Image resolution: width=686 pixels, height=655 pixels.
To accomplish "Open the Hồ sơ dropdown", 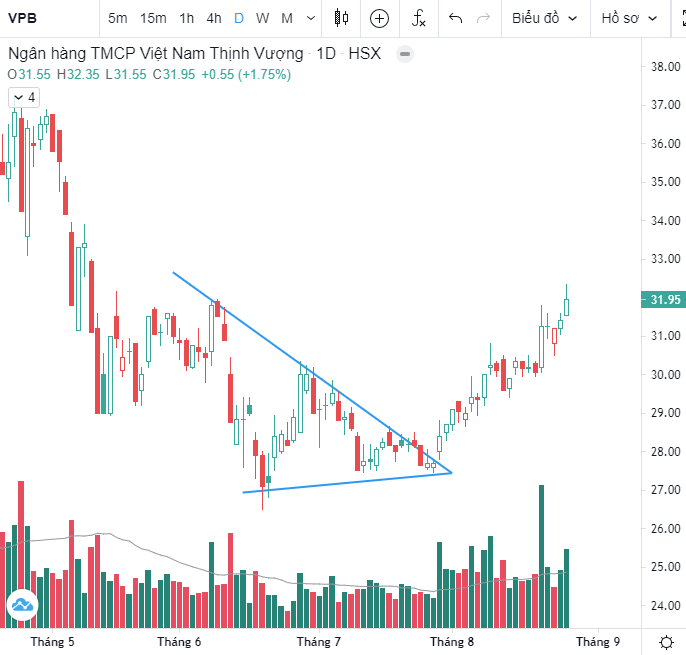I will (x=629, y=18).
